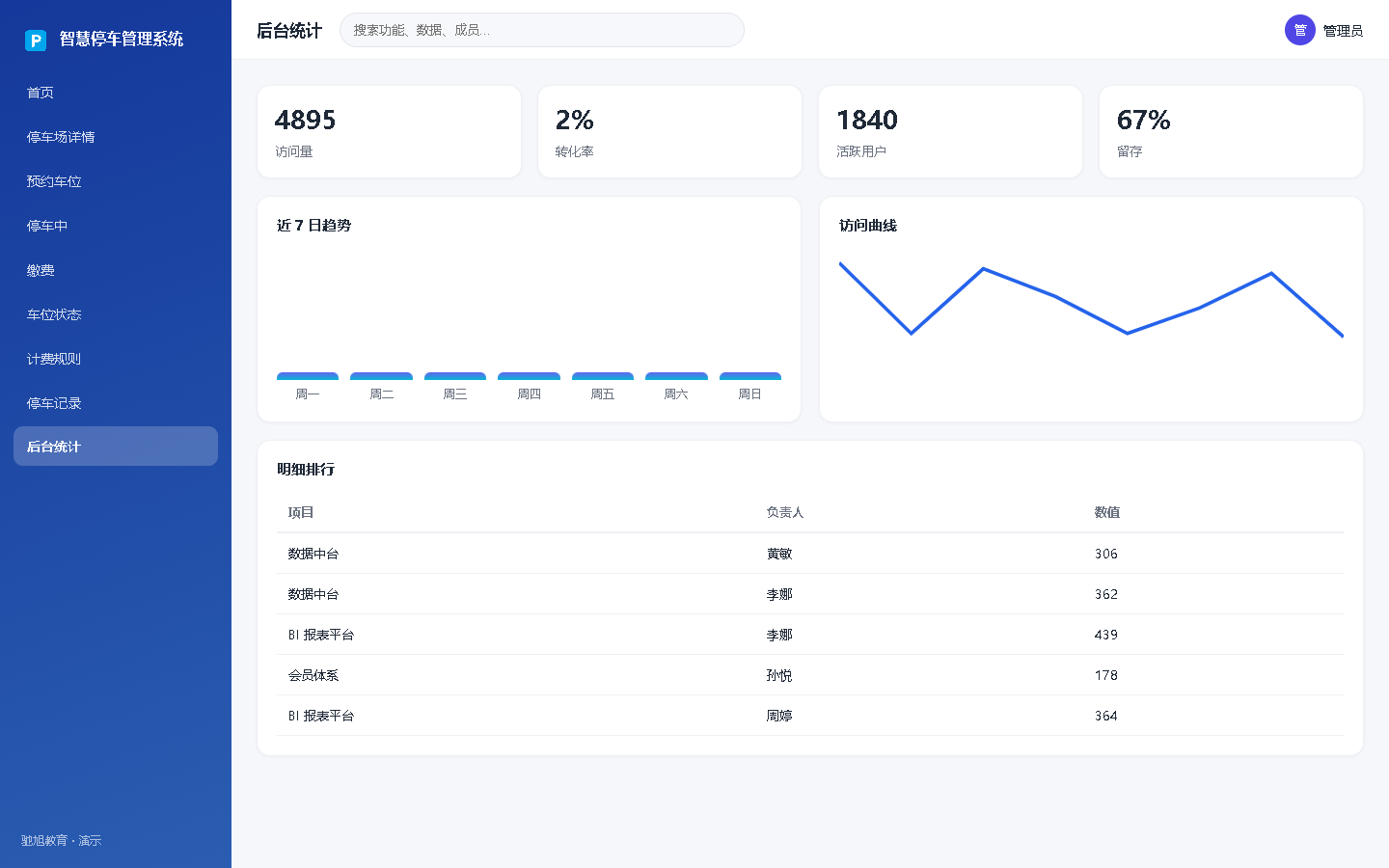
Task: Click the active 后台统计 menu item
Action: tap(116, 447)
